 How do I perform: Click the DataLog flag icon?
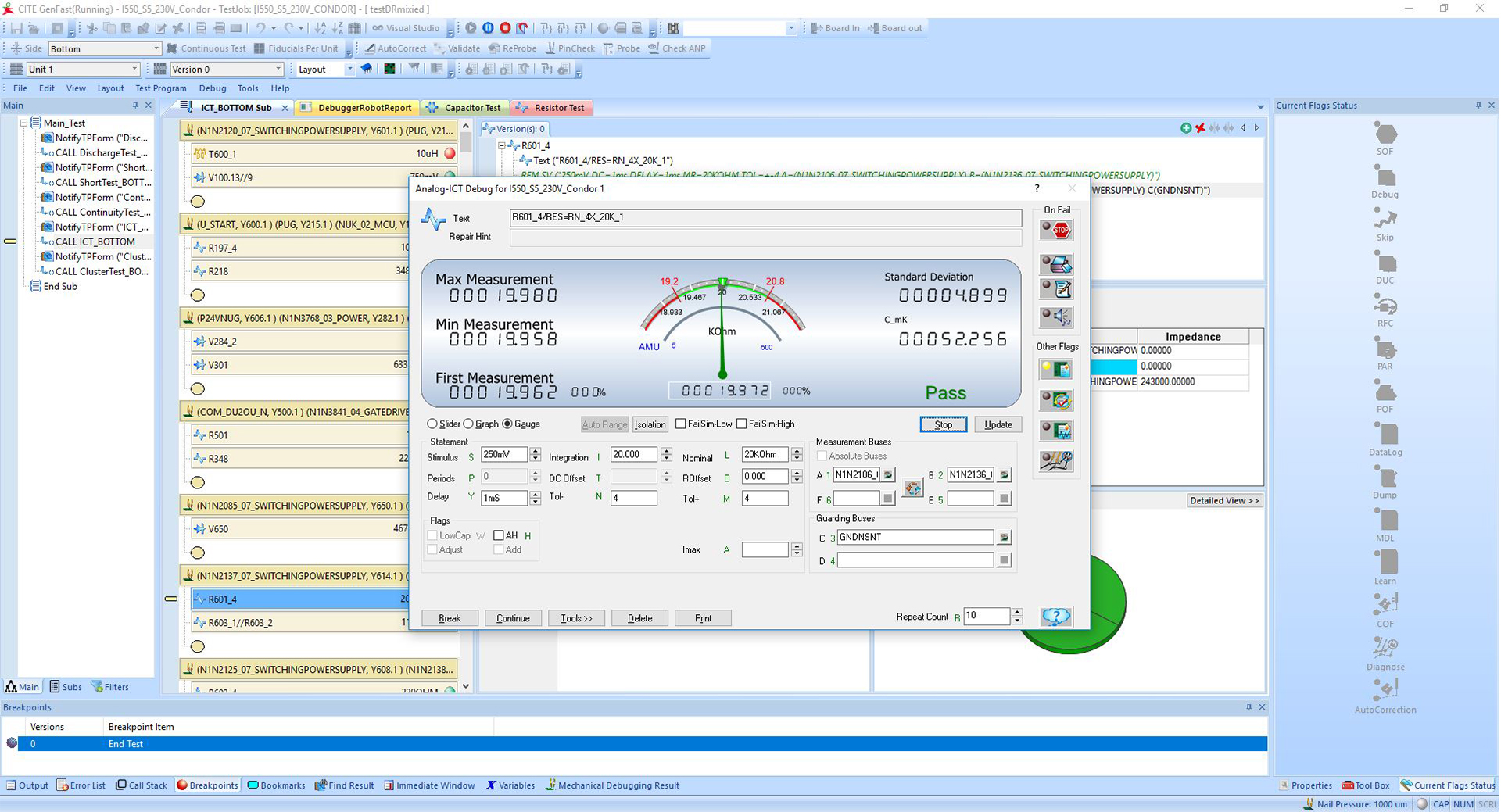click(1385, 435)
